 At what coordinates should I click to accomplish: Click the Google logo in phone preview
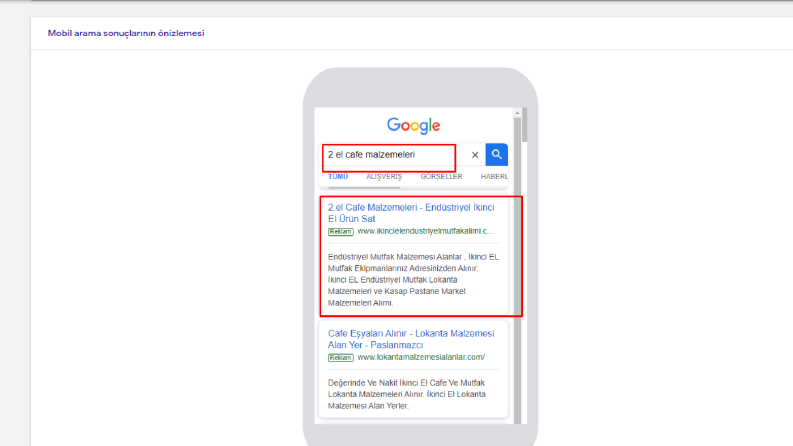(414, 126)
